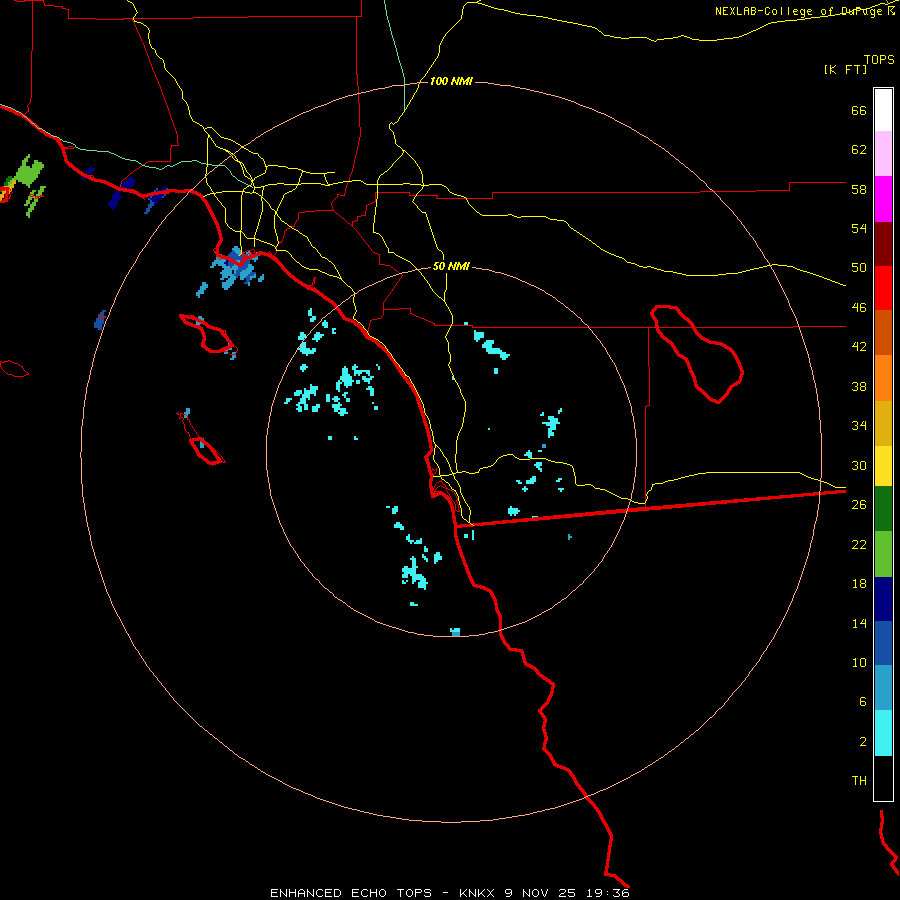Pick the magenta legend swatch
Image resolution: width=900 pixels, height=900 pixels.
tap(883, 199)
